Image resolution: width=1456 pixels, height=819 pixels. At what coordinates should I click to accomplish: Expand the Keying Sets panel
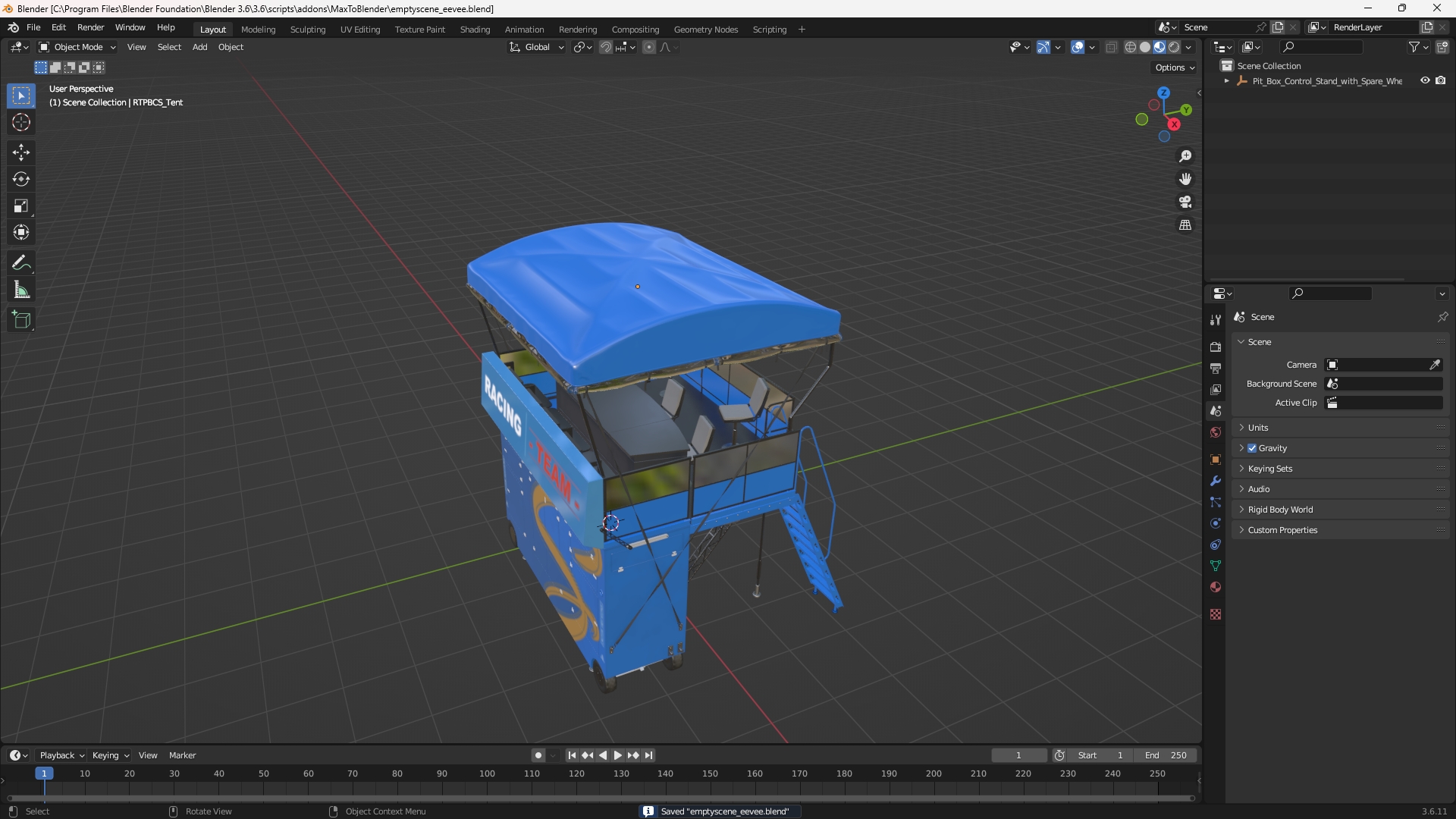(1340, 469)
